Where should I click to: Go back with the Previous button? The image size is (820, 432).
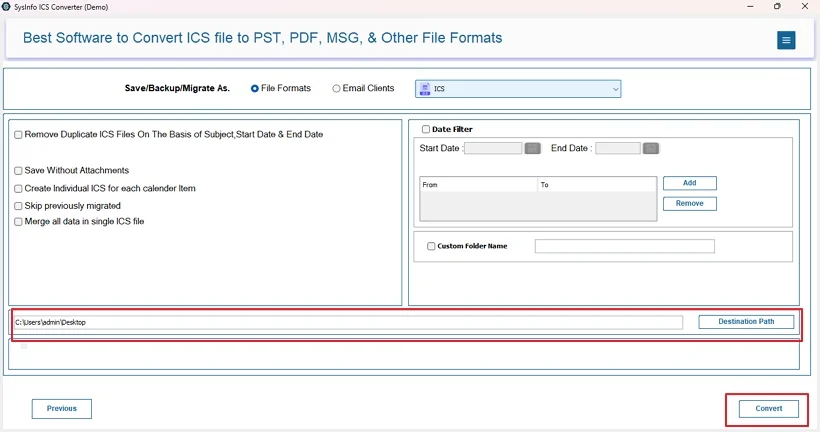pos(62,408)
